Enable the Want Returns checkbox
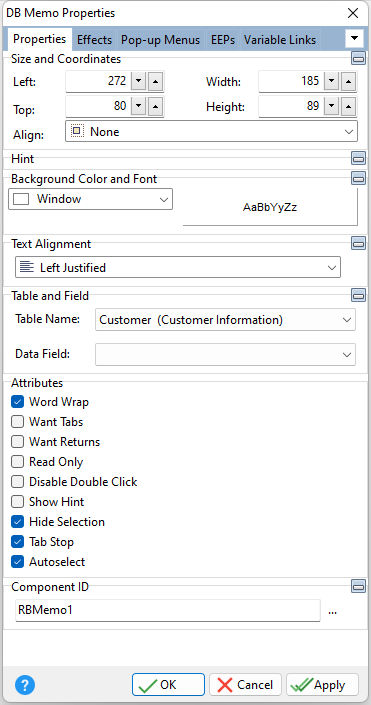This screenshot has height=705, width=371. click(18, 442)
